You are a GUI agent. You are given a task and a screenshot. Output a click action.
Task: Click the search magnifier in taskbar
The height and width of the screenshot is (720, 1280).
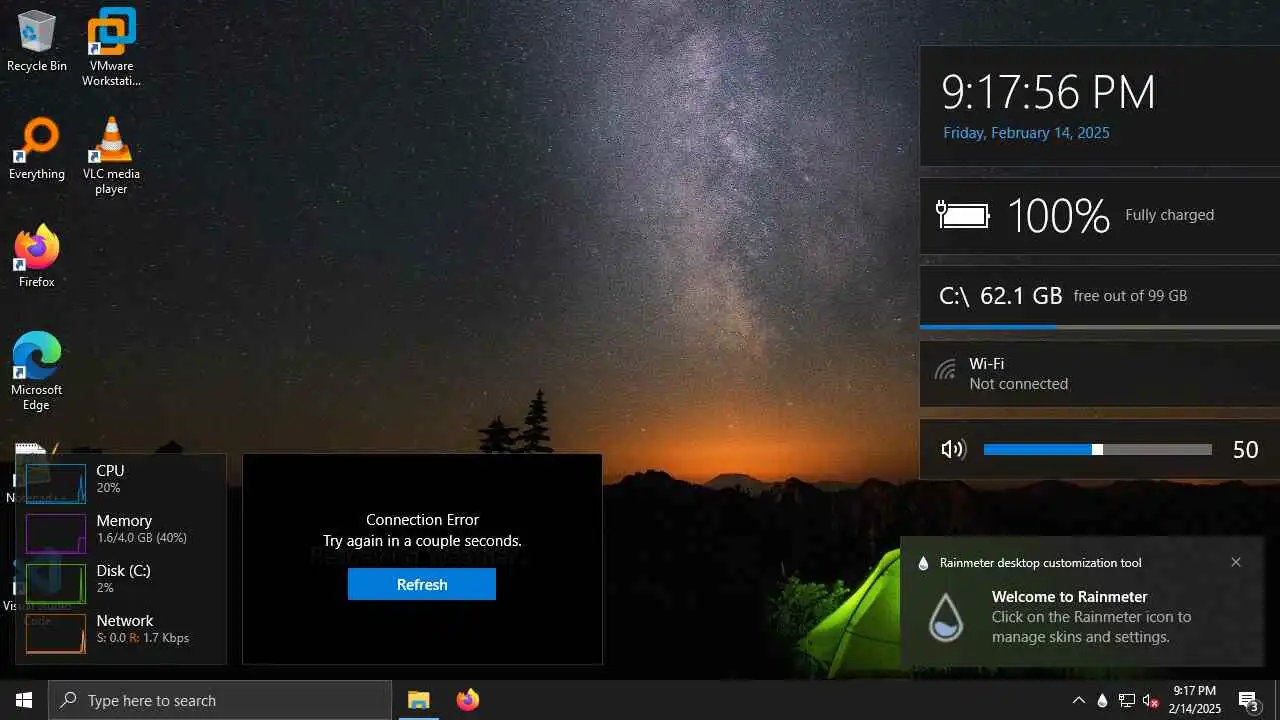[x=68, y=701]
